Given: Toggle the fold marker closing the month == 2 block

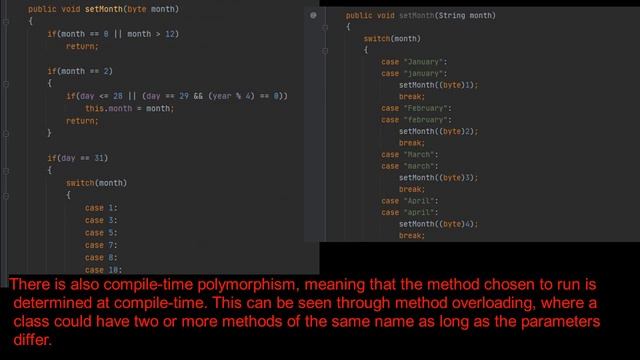Looking at the screenshot, I should click(6, 133).
